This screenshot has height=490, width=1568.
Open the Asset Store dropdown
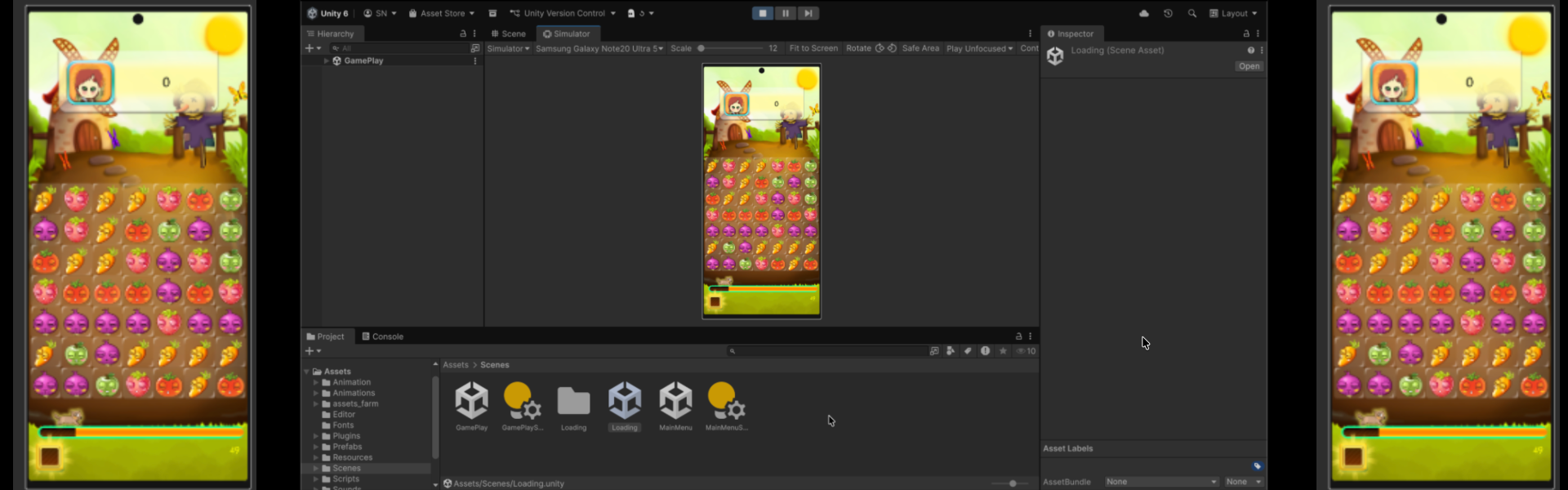tap(441, 13)
